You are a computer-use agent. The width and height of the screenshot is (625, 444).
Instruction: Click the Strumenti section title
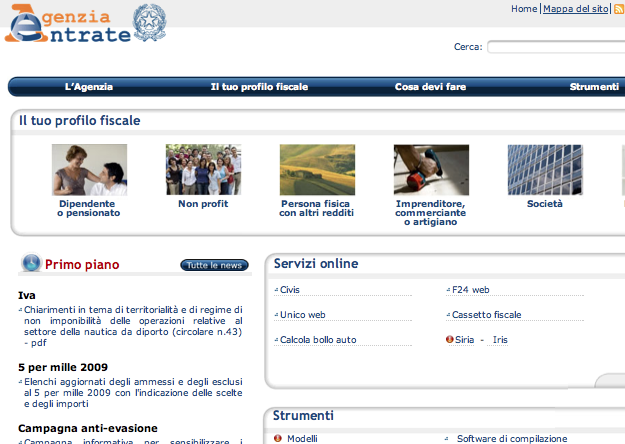tap(303, 415)
